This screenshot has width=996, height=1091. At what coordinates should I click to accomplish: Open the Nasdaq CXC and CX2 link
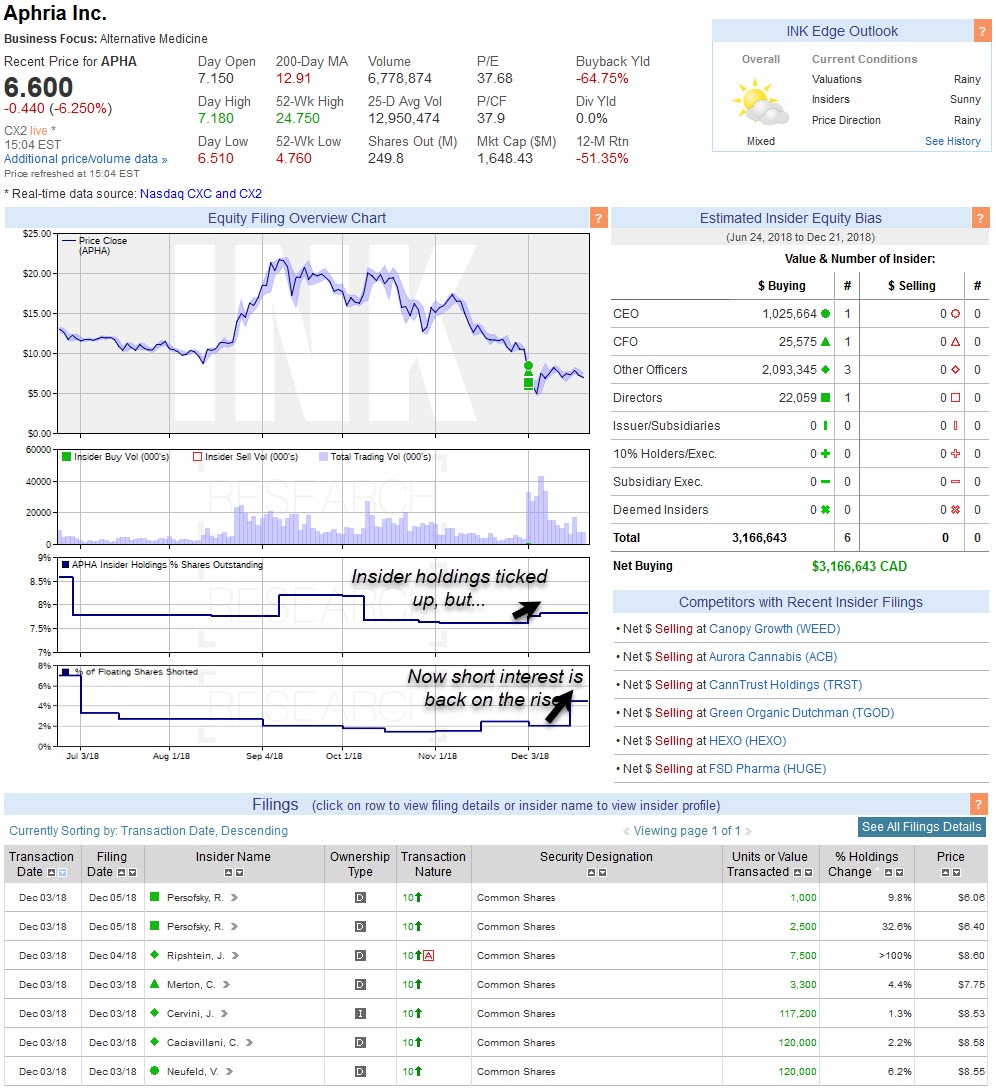click(x=201, y=193)
